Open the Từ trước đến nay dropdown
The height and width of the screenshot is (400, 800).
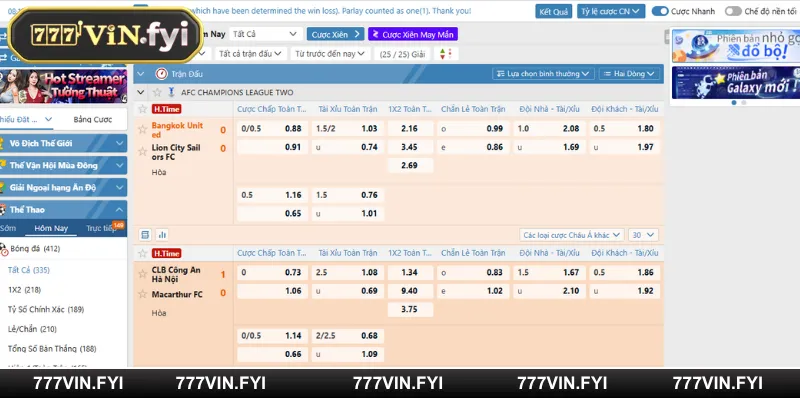(x=330, y=54)
